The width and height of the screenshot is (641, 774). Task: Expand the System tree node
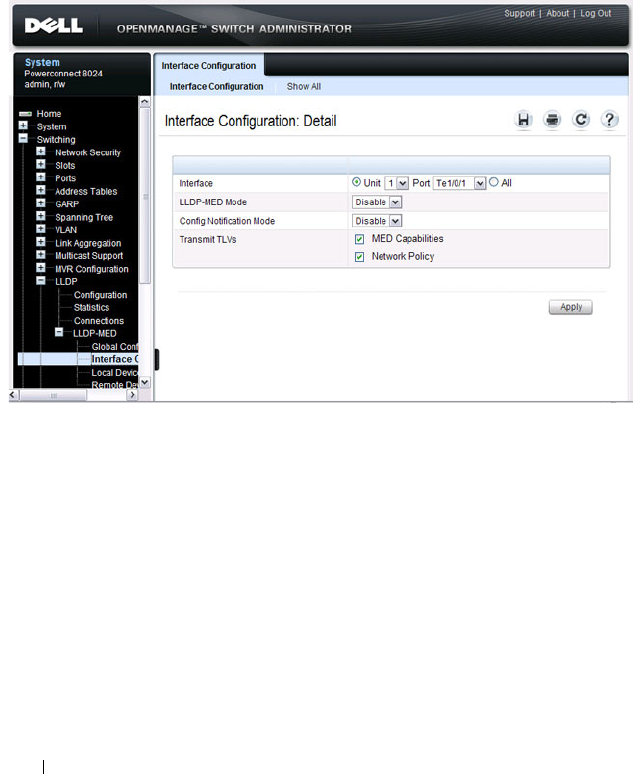(x=23, y=126)
